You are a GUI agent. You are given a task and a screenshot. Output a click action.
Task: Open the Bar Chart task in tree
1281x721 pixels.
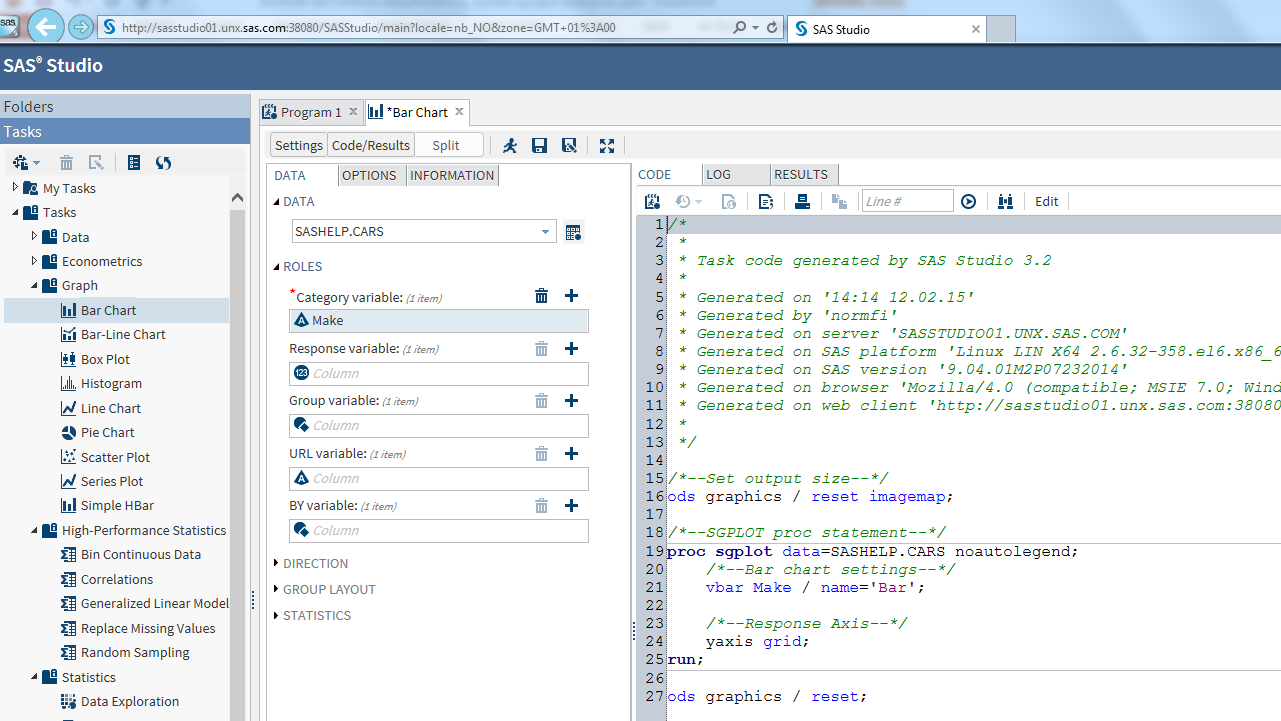(x=109, y=310)
